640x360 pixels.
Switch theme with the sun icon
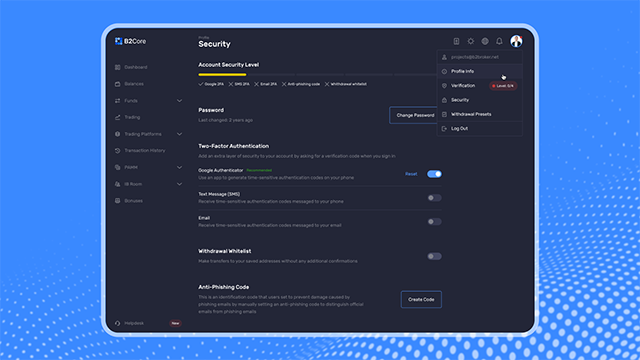471,41
